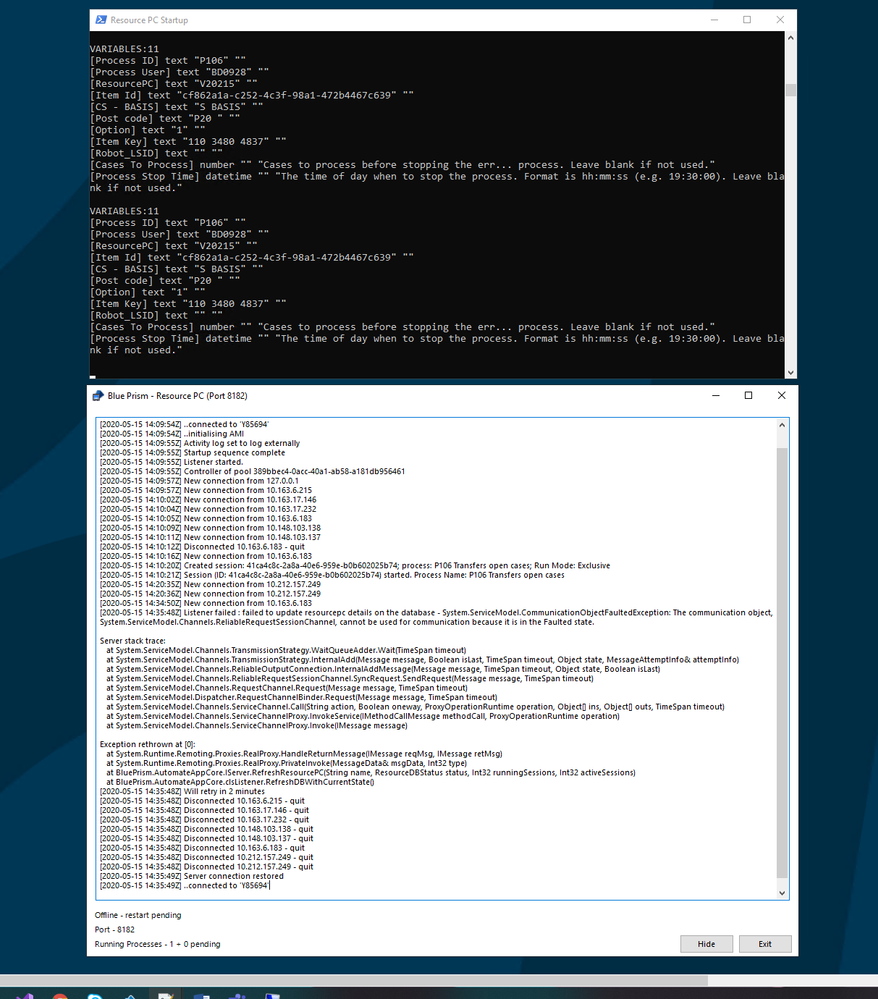Click the 'Session (ID: 41ca4c8c...) started' log line

[x=332, y=575]
